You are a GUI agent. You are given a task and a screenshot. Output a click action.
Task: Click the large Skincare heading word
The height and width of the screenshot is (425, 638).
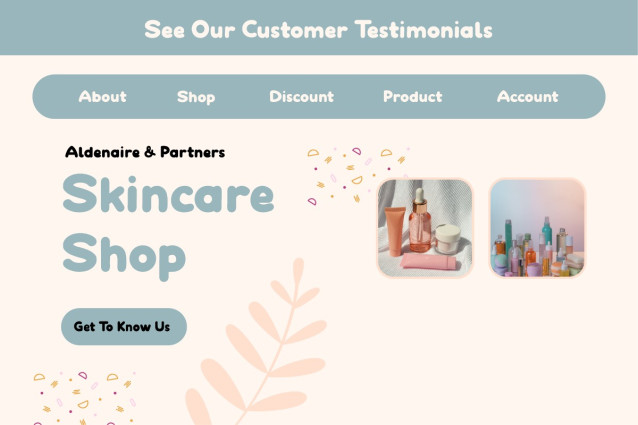[168, 194]
